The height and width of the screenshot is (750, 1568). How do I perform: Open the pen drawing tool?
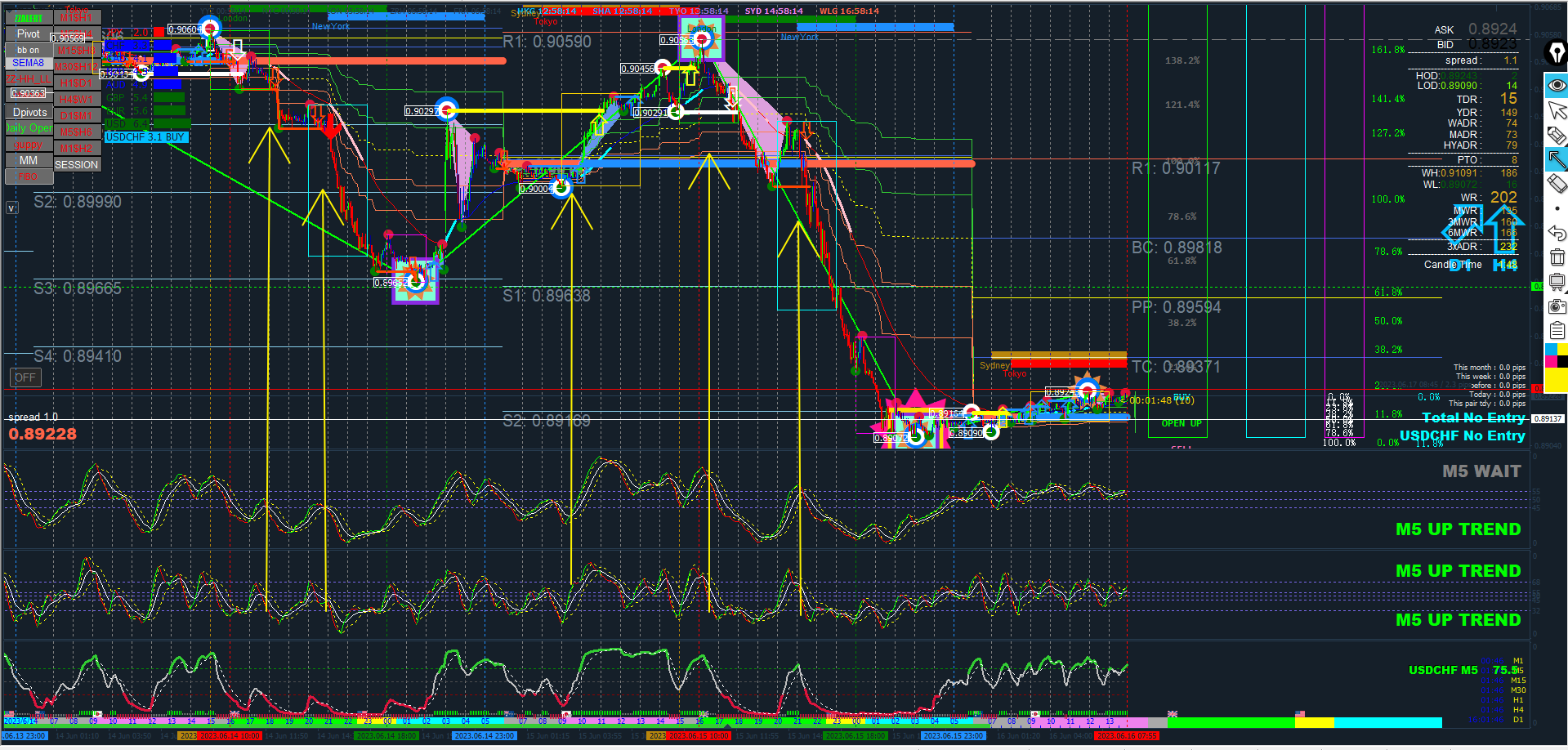point(1557,53)
